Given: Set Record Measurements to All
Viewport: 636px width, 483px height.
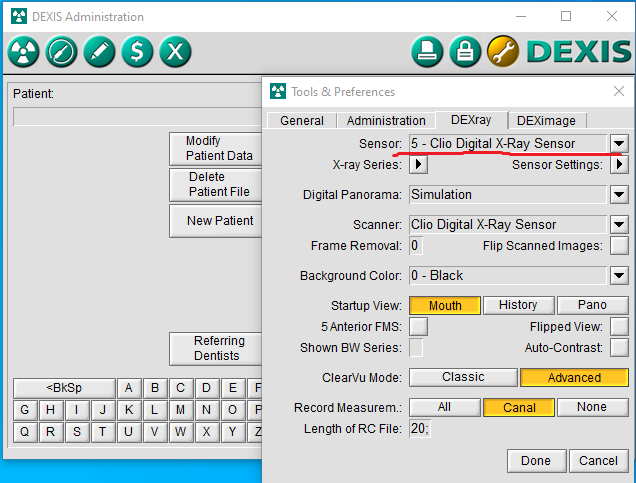Looking at the screenshot, I should [x=445, y=407].
